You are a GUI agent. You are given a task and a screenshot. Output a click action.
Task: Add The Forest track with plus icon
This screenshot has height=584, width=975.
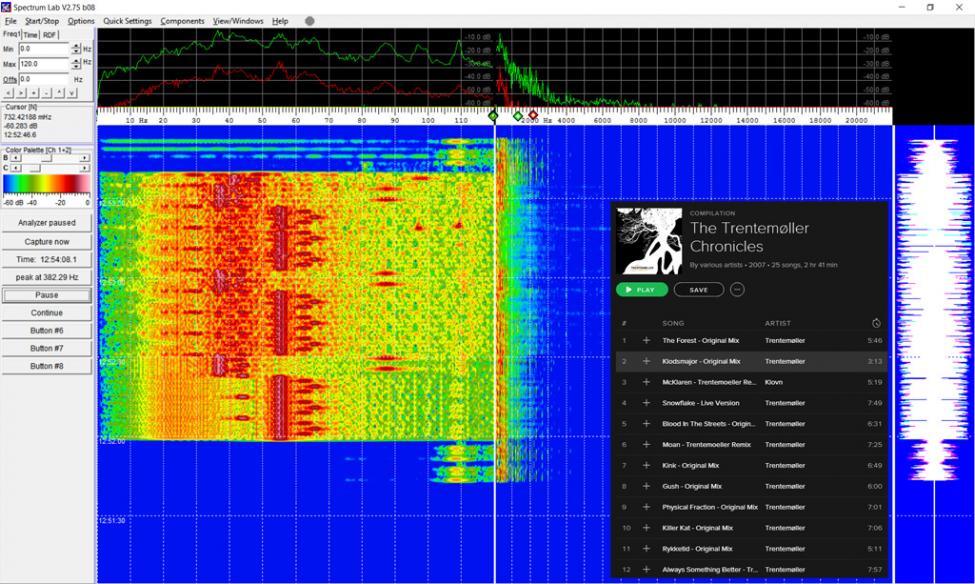[646, 341]
